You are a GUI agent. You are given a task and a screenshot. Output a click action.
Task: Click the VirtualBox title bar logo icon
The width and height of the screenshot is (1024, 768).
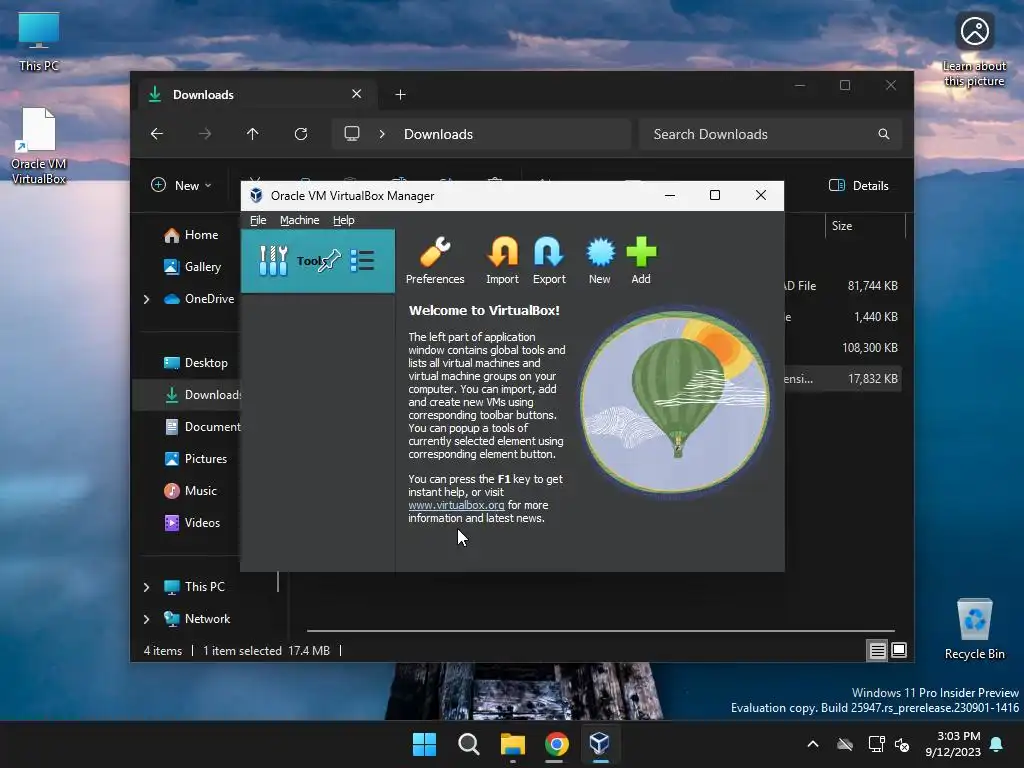coord(256,195)
